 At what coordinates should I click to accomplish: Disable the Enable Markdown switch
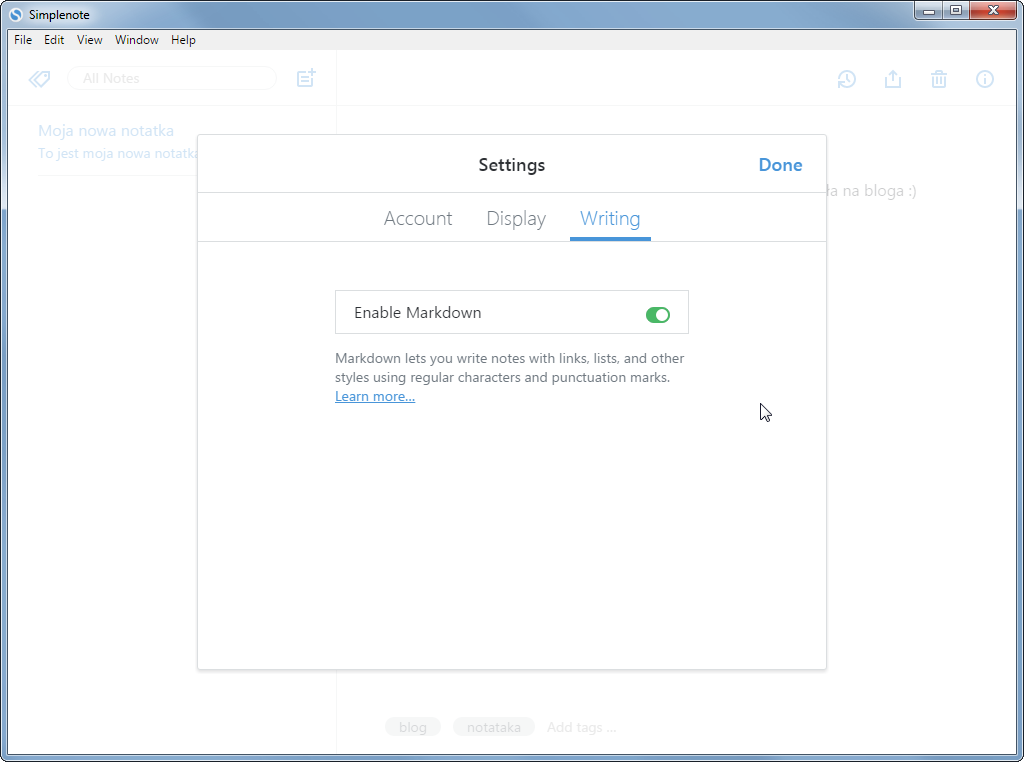pos(658,315)
